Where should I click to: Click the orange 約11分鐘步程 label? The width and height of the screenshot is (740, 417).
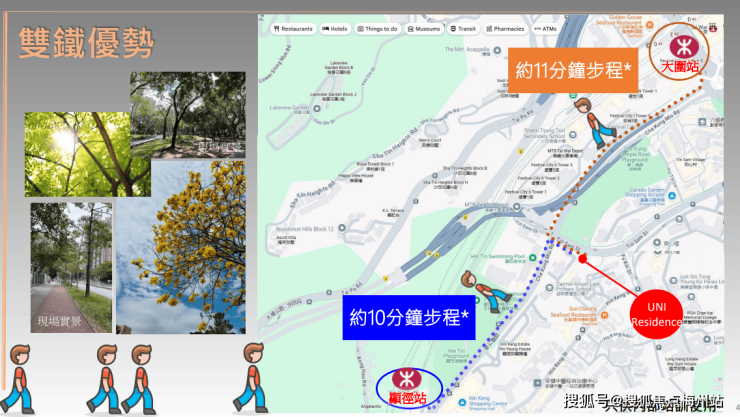coord(573,70)
